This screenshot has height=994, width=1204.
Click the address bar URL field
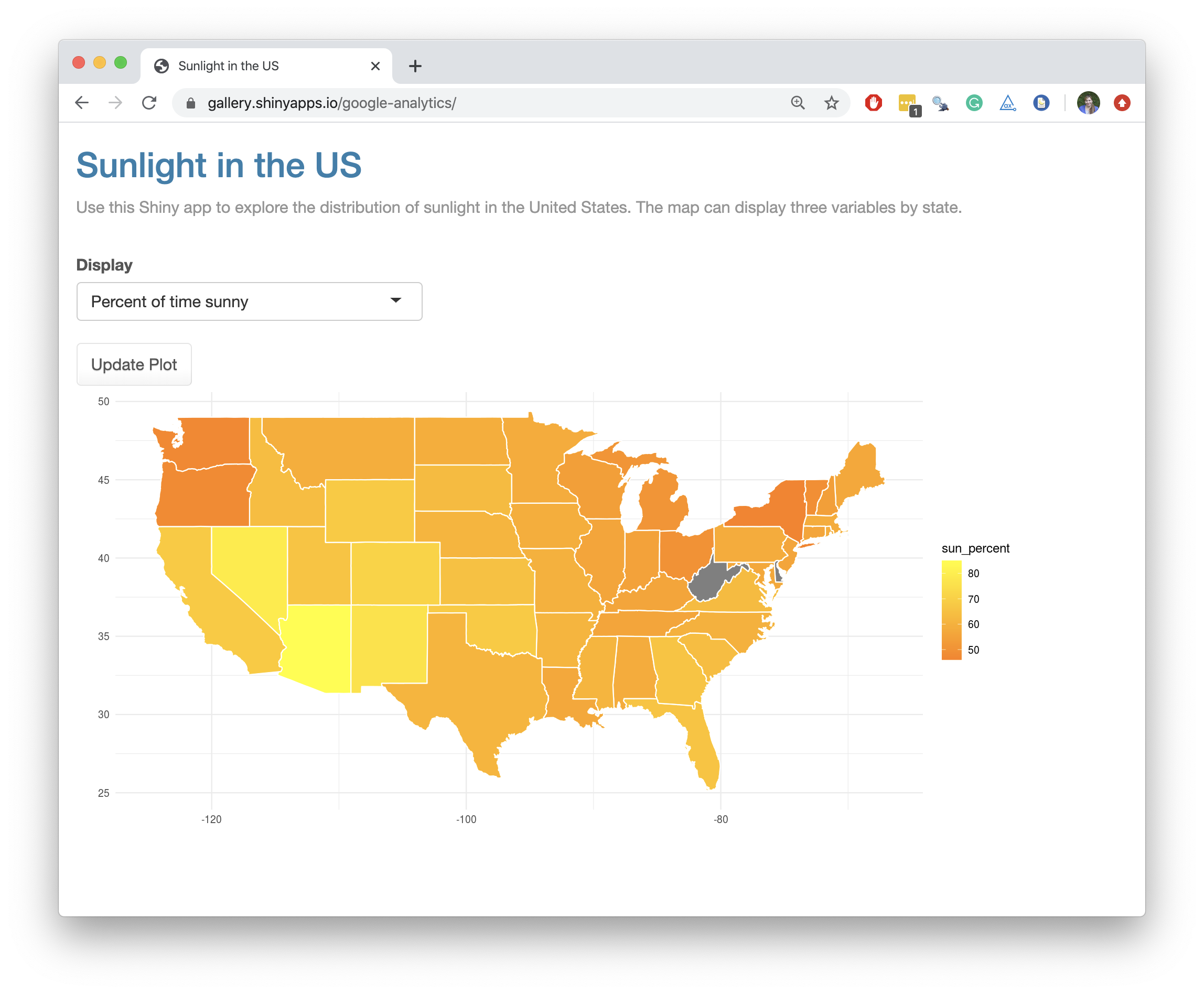[401, 103]
